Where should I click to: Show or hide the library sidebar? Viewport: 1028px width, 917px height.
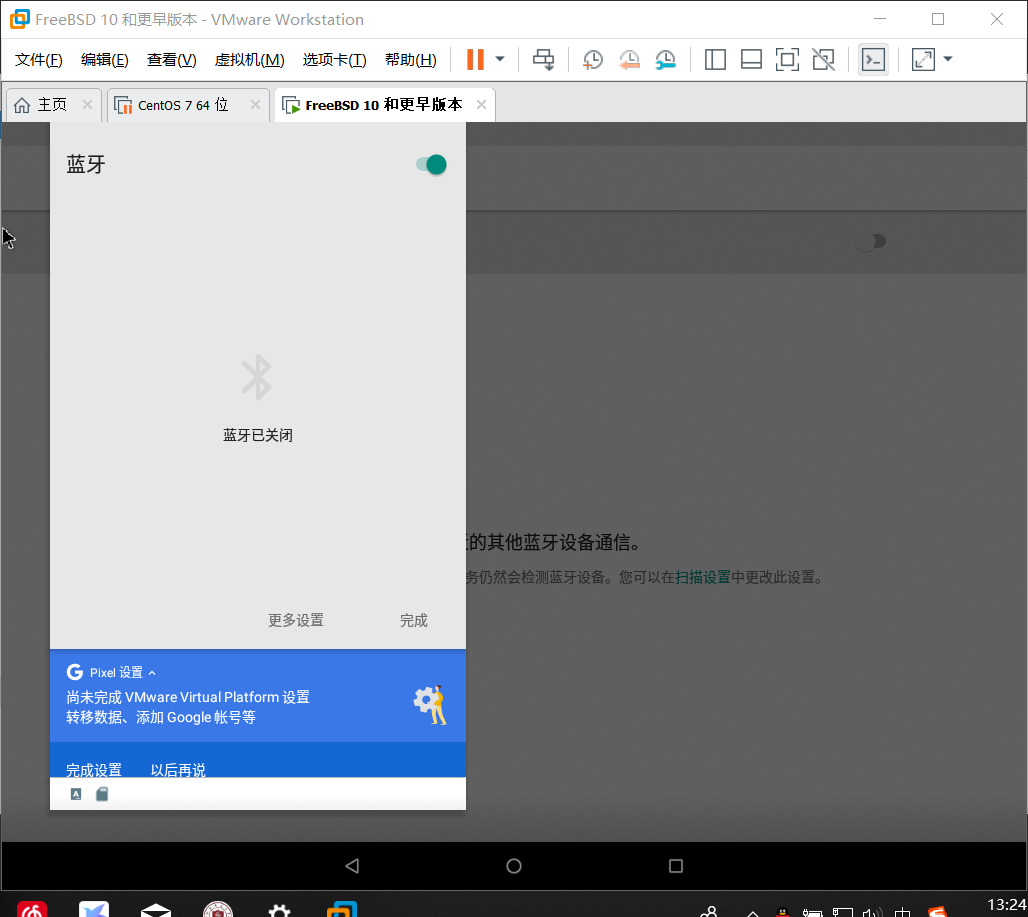(x=715, y=60)
